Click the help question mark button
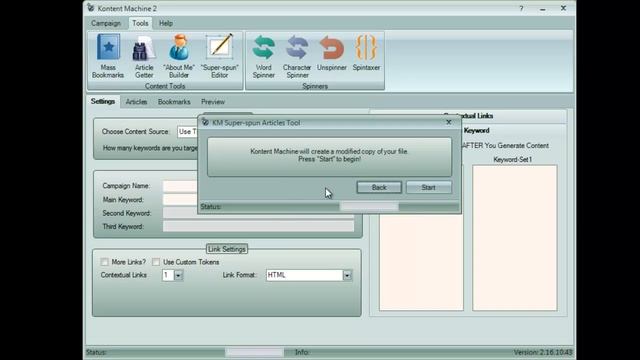The image size is (640, 360). tap(521, 9)
